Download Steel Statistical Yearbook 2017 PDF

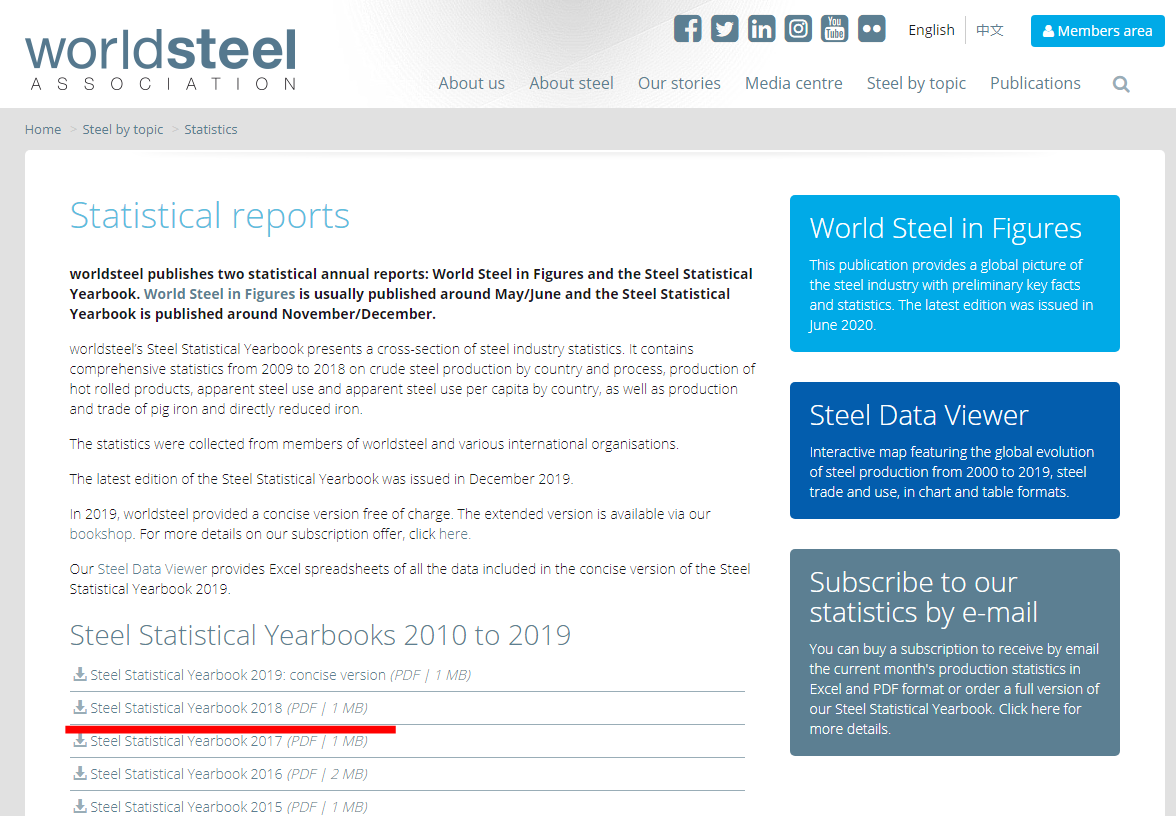pos(229,741)
